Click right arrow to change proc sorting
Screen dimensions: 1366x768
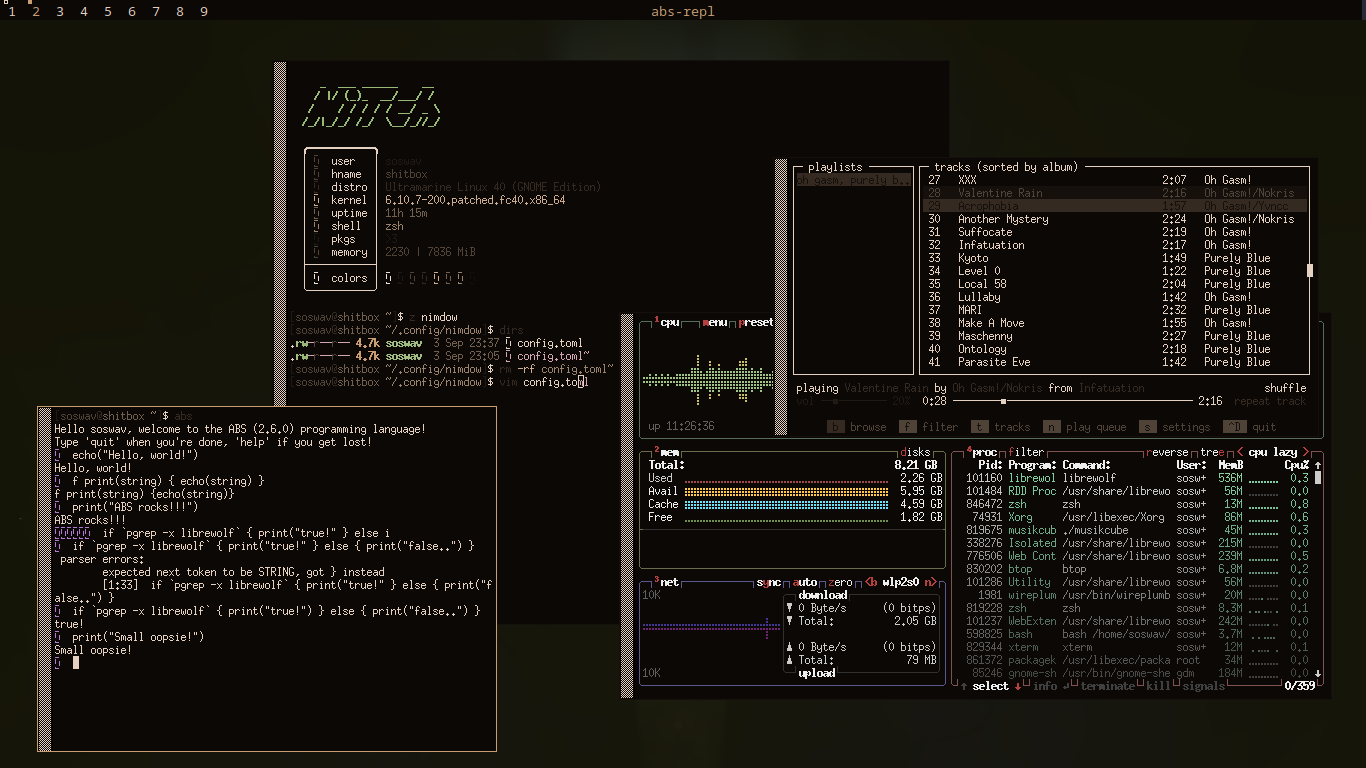coord(1306,452)
